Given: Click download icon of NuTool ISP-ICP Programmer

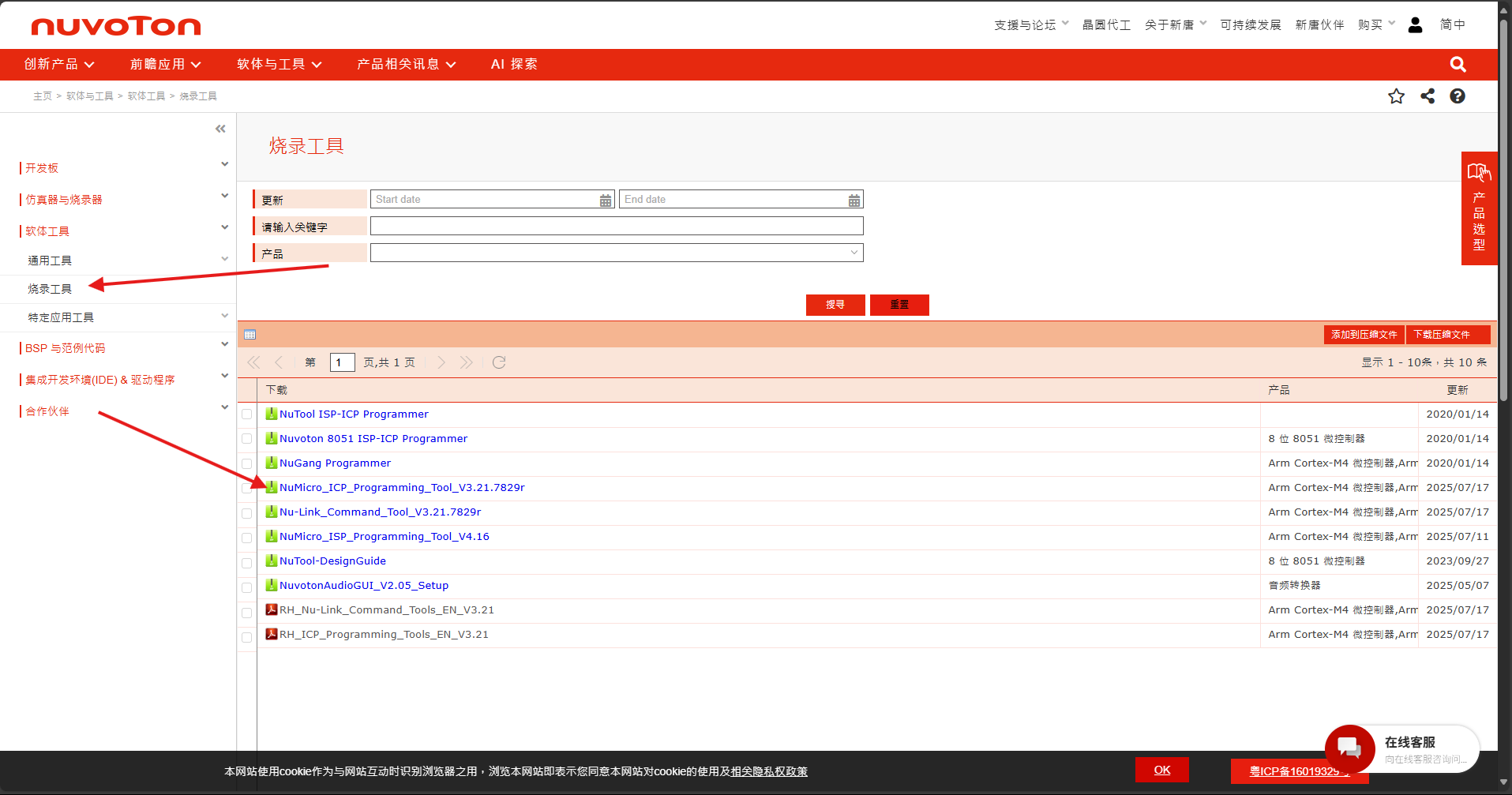Looking at the screenshot, I should tap(272, 414).
